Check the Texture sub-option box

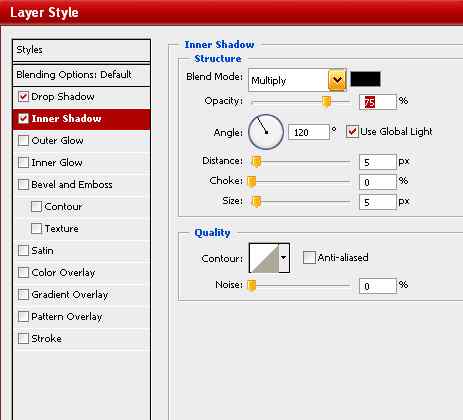pyautogui.click(x=36, y=229)
